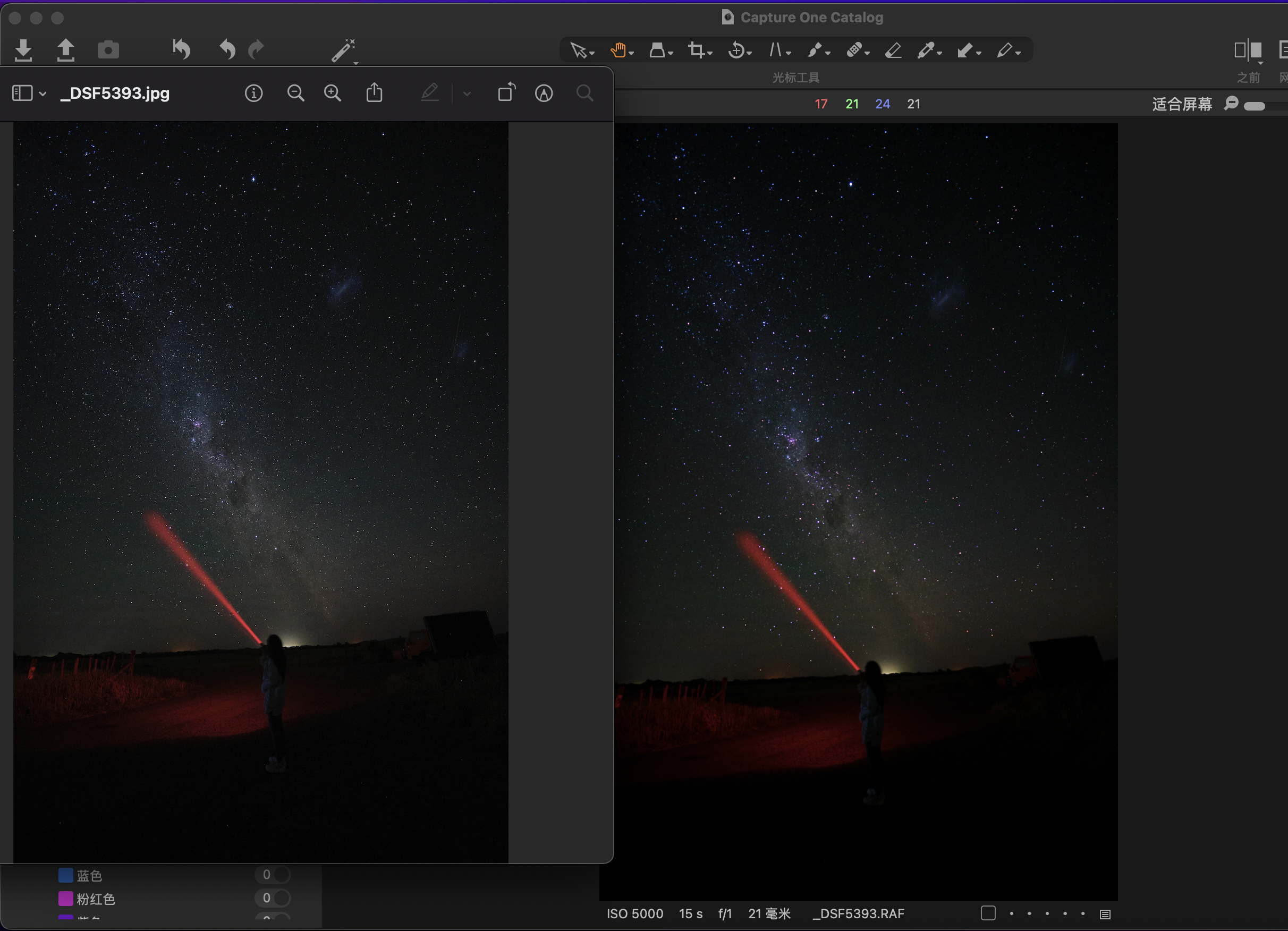Open the Share menu in Preview

pos(374,92)
